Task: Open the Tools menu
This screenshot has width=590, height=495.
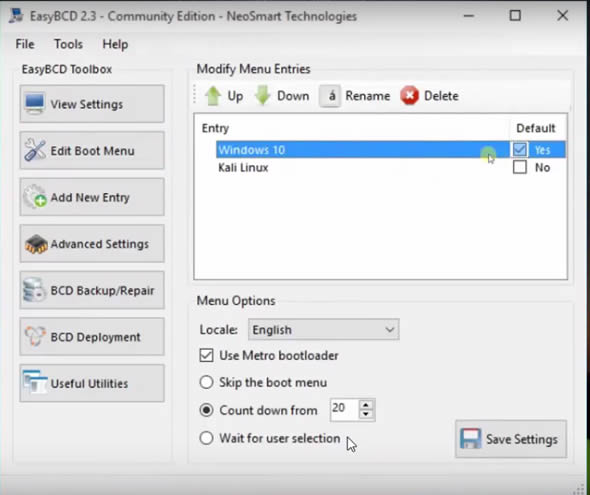Action: tap(68, 44)
